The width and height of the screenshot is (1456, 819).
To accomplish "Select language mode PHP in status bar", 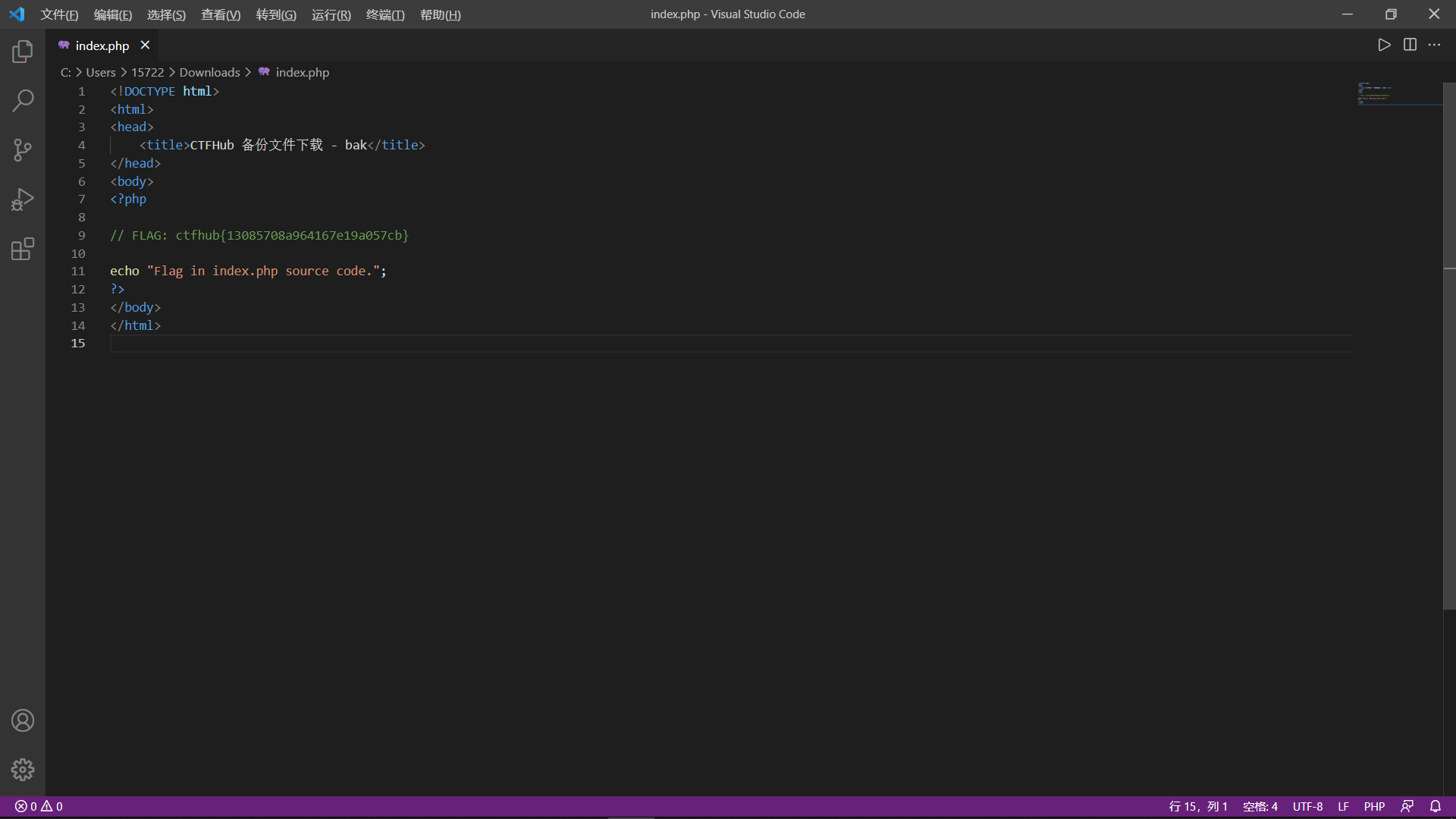I will [x=1374, y=806].
